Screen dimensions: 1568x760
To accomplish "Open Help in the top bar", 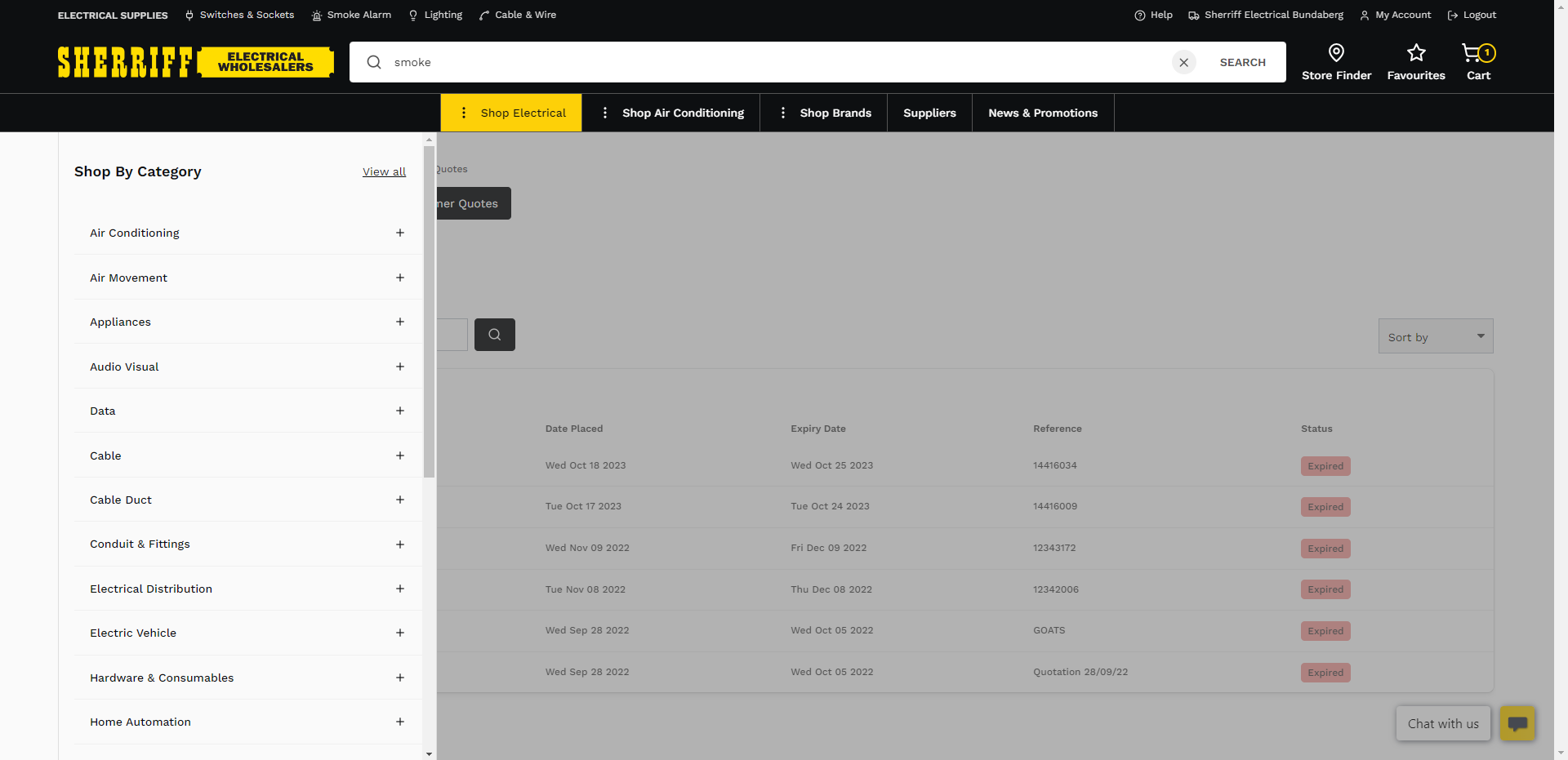I will tap(1153, 15).
